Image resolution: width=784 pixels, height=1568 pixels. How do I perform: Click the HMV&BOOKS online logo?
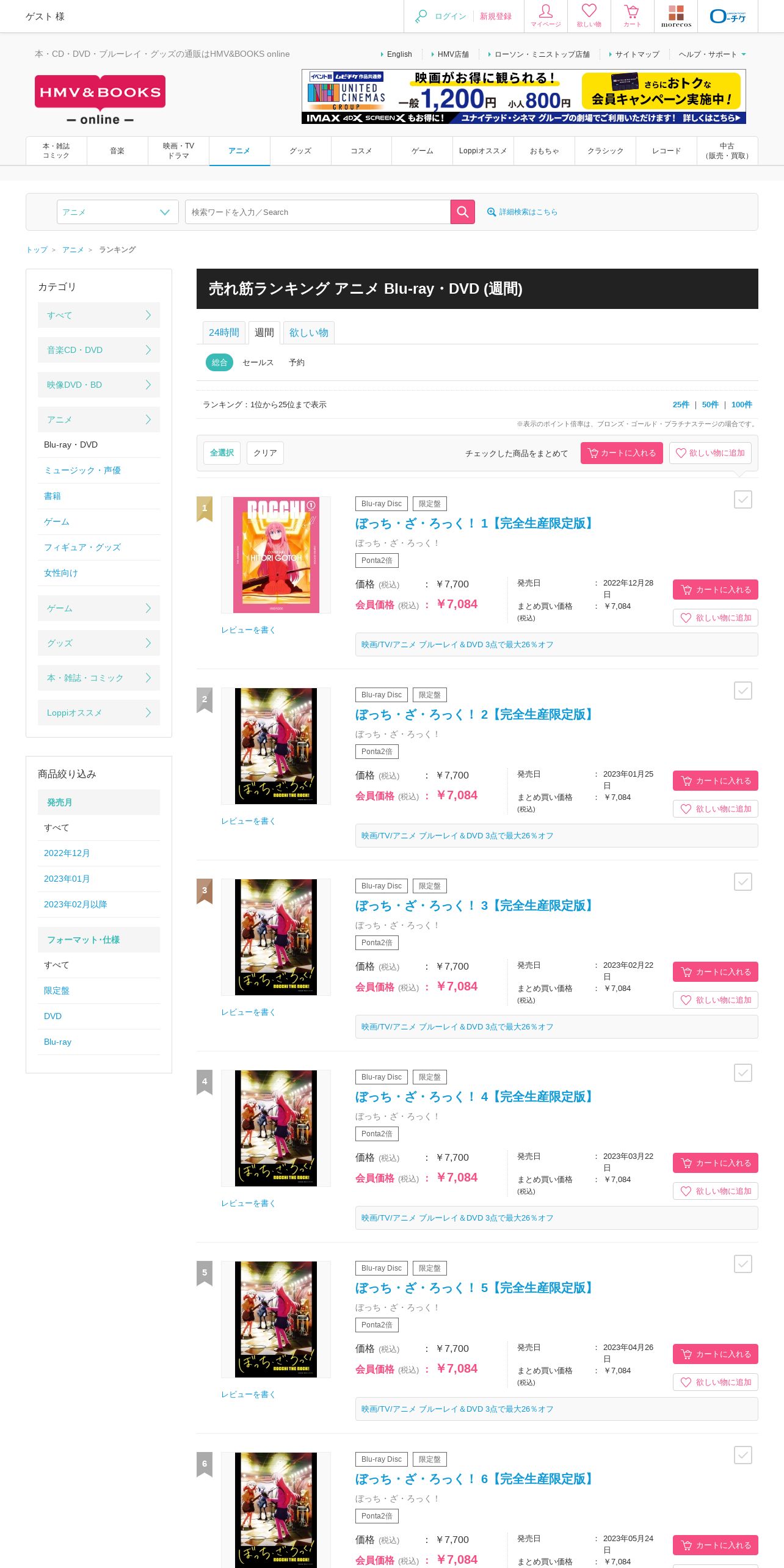[100, 100]
